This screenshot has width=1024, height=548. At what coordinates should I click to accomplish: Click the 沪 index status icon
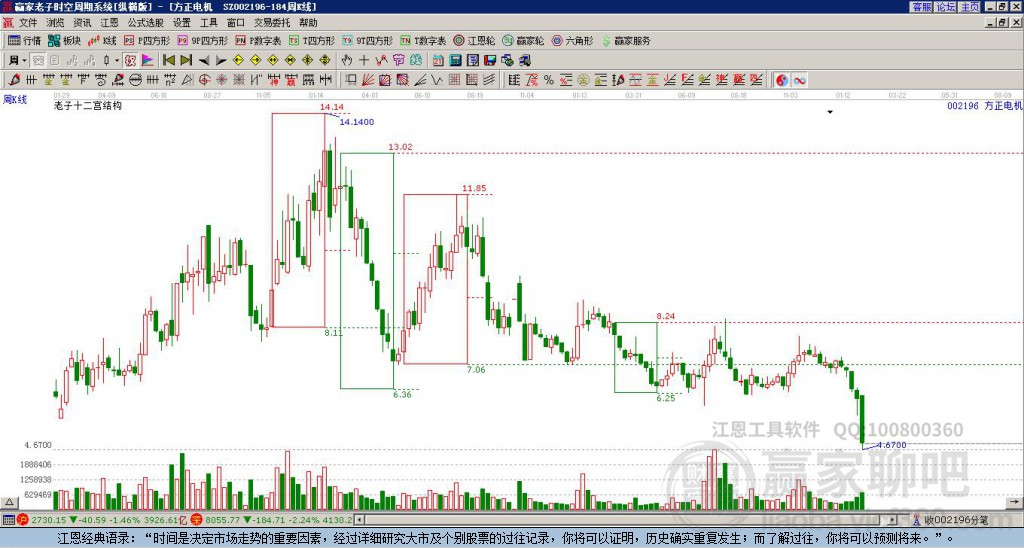click(22, 520)
